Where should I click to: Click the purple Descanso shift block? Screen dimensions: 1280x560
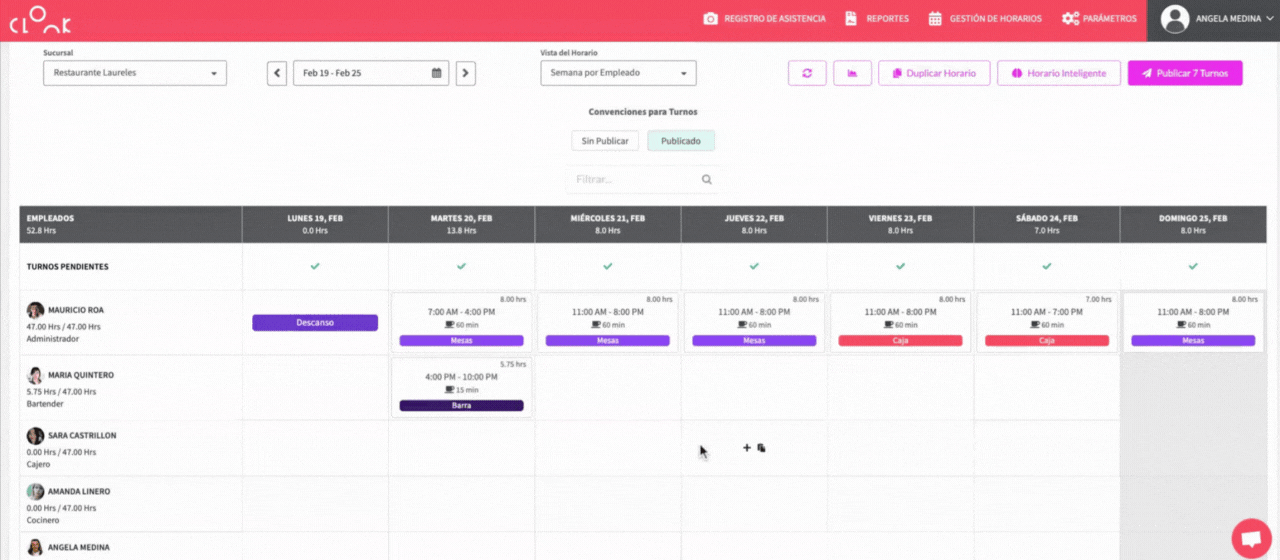(315, 323)
